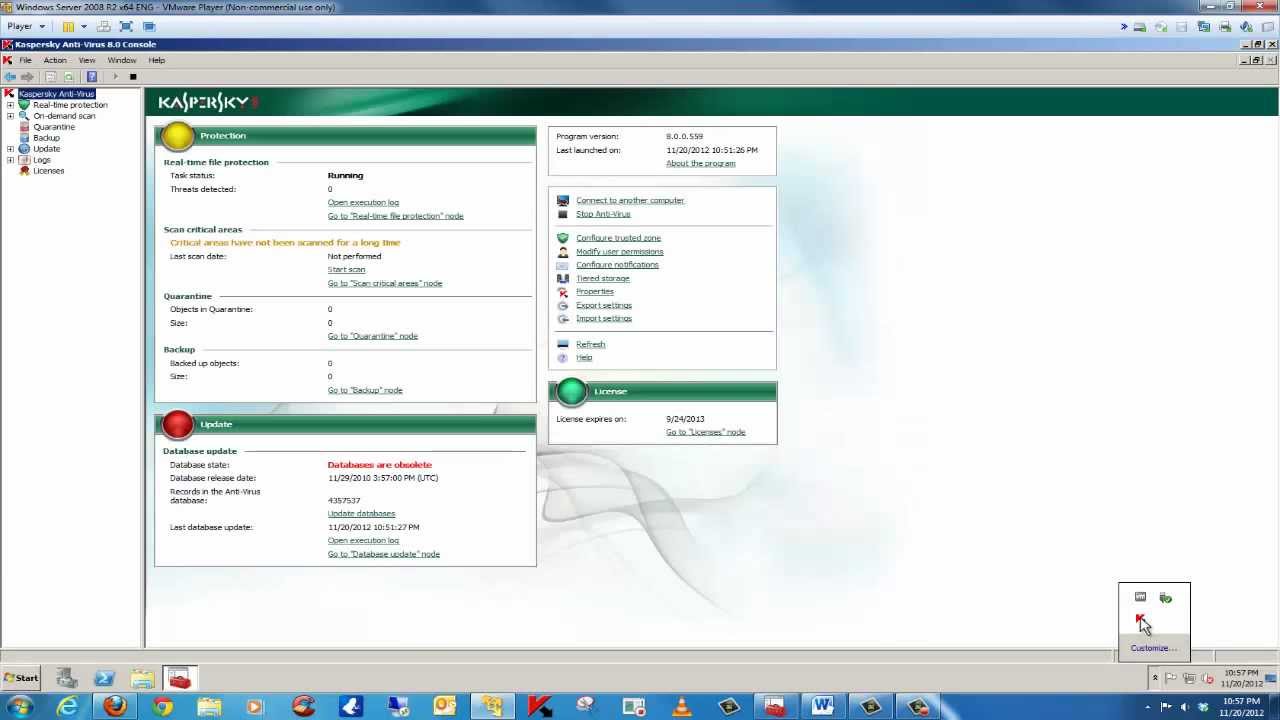Click the Back arrow in console toolbar

(10, 77)
